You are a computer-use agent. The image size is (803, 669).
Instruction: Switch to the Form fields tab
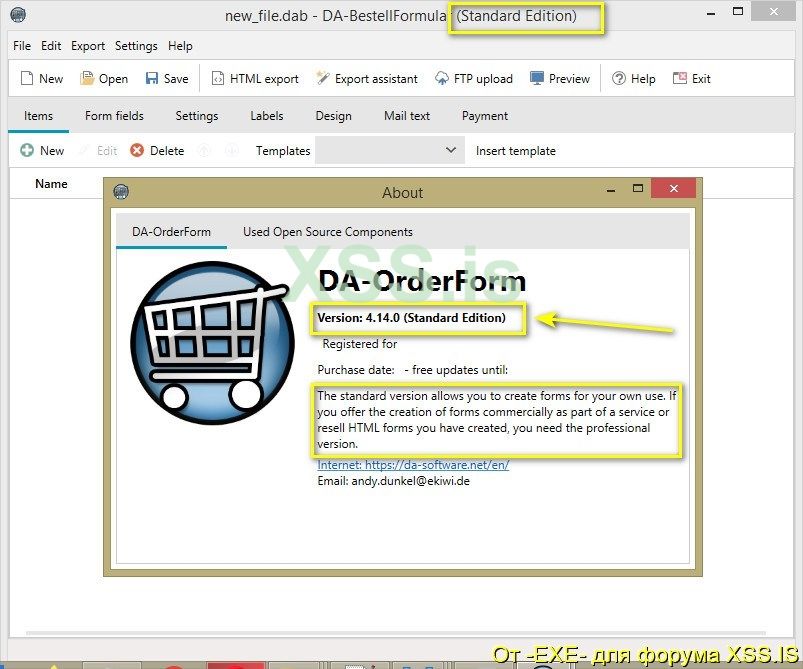pyautogui.click(x=114, y=116)
